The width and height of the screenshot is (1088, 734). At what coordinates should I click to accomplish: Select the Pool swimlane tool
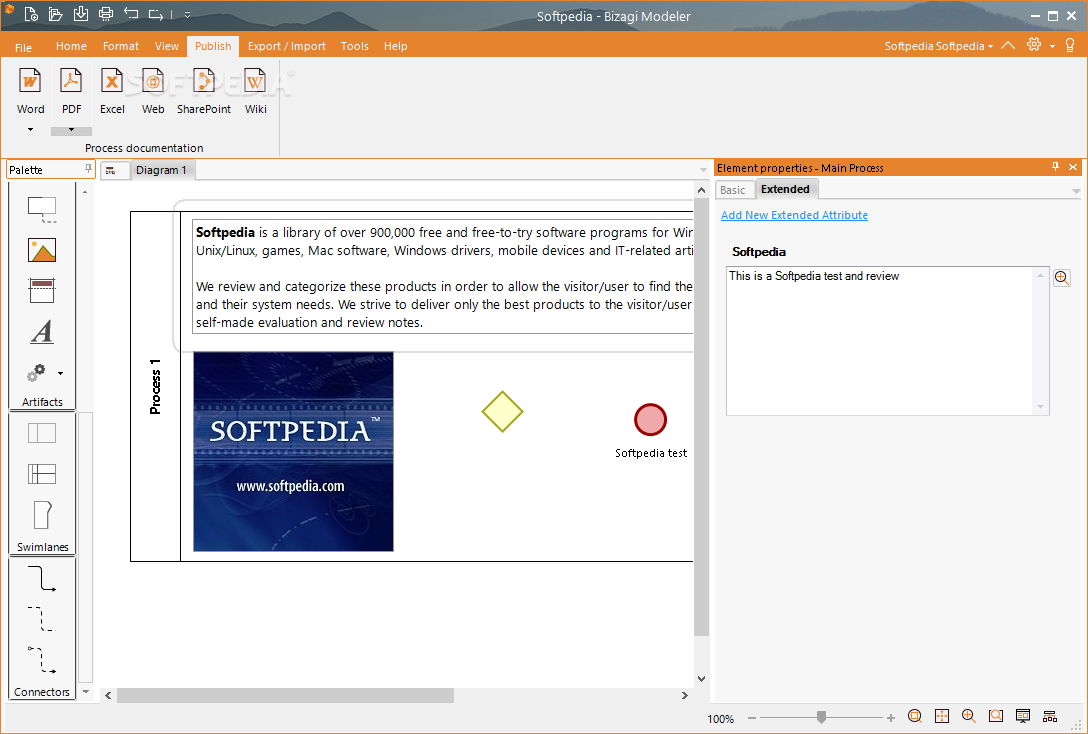tap(42, 433)
